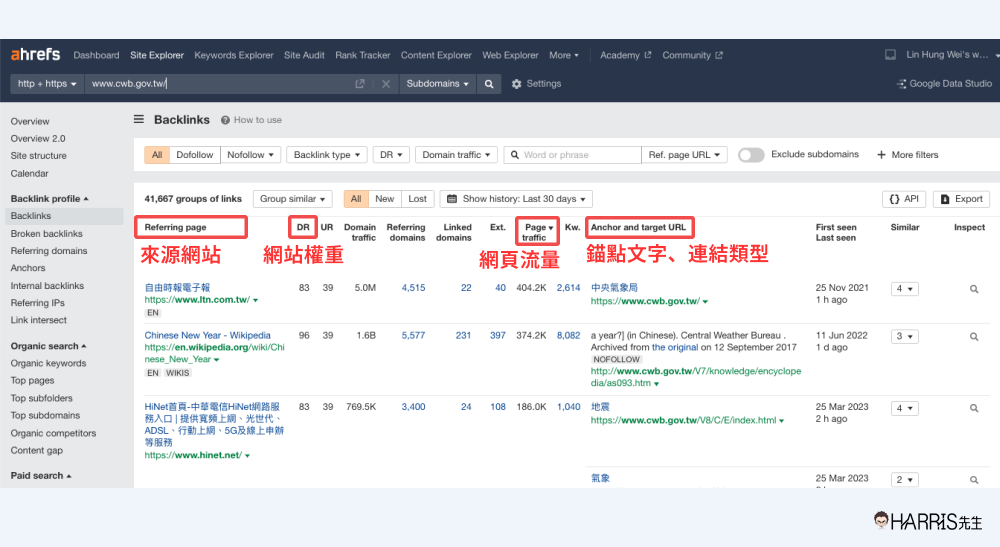Viewport: 1000px width, 547px height.
Task: Open the Domain traffic filter dropdown
Action: 456,154
